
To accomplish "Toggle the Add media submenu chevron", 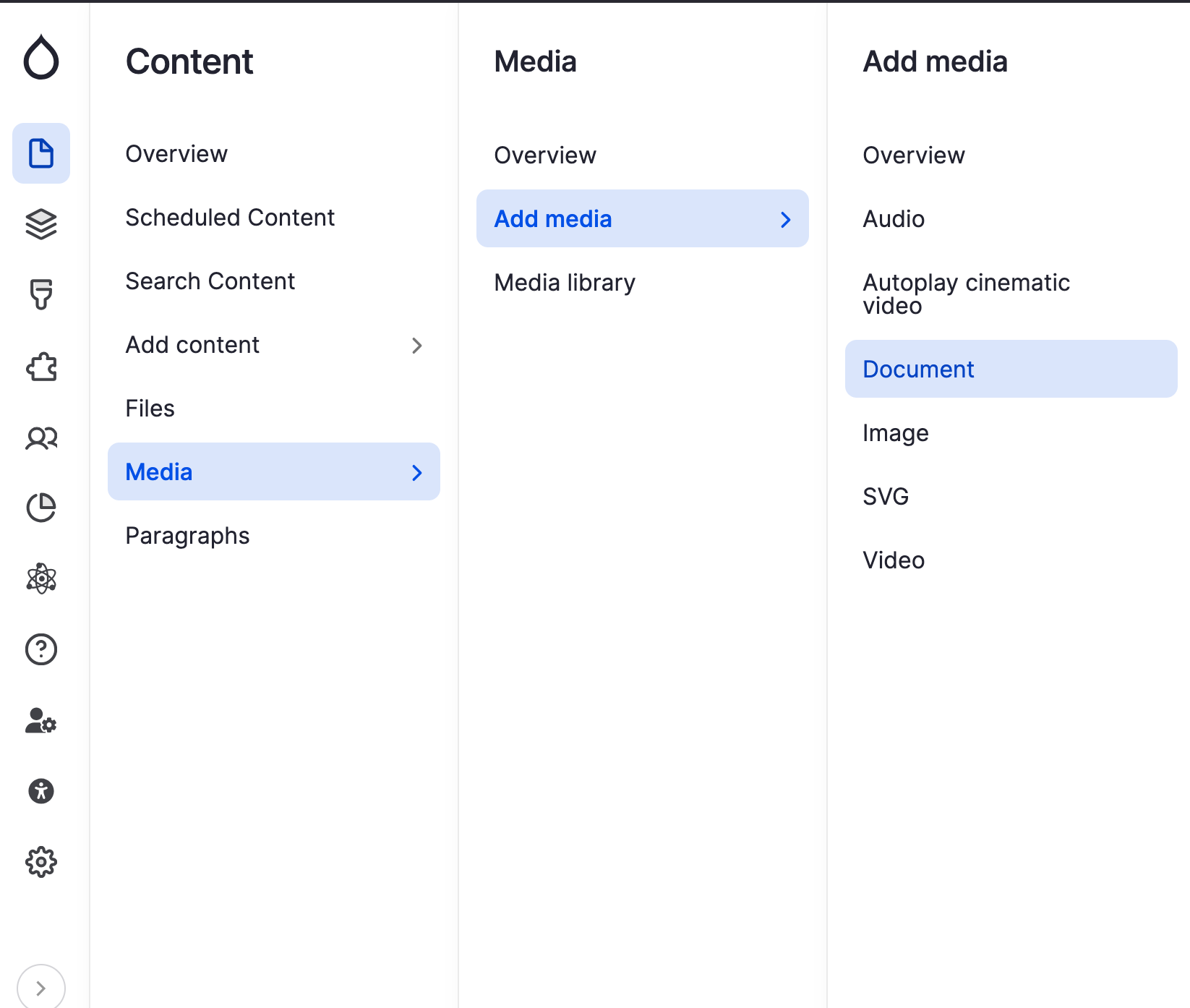I will click(x=785, y=220).
